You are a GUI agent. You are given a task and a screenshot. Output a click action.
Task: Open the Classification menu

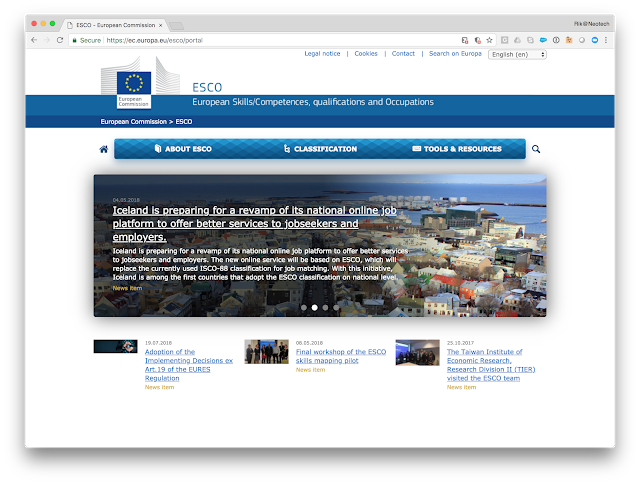pyautogui.click(x=320, y=149)
